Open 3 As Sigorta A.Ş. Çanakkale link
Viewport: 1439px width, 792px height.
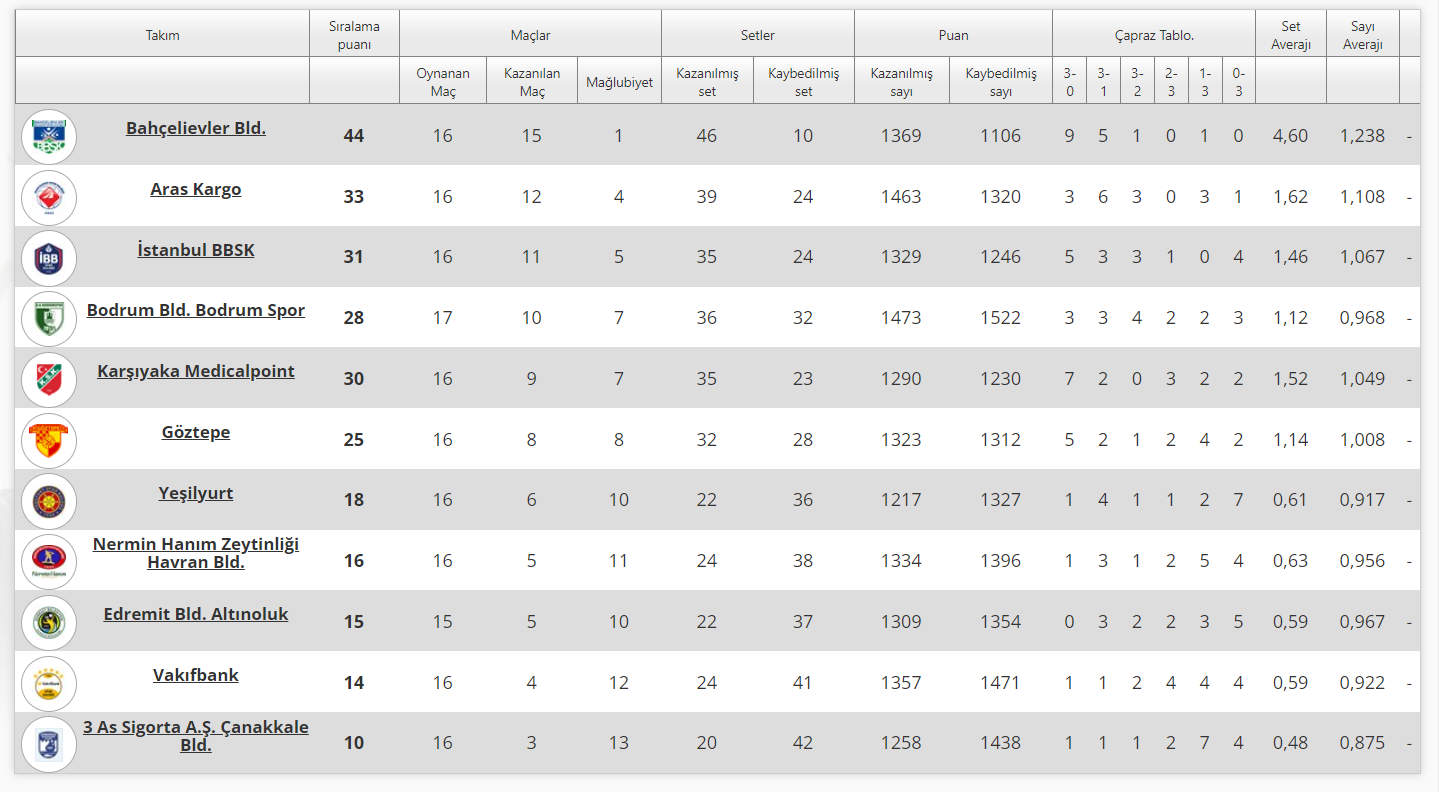click(x=196, y=736)
